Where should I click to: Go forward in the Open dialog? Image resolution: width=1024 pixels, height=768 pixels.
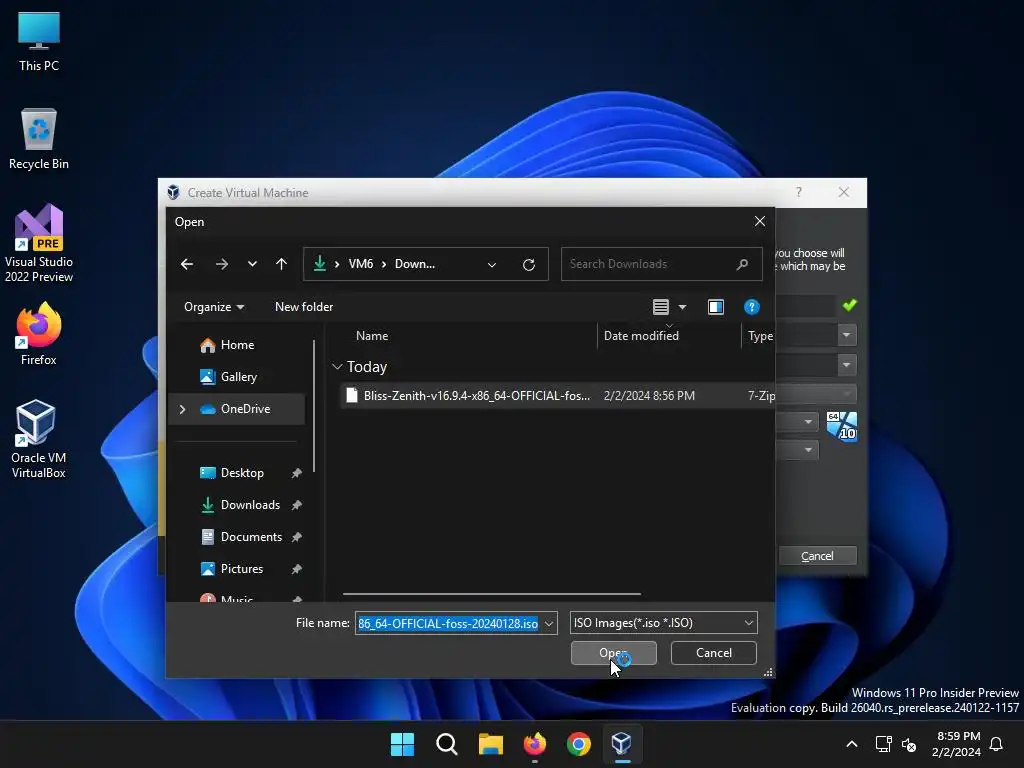click(x=221, y=264)
